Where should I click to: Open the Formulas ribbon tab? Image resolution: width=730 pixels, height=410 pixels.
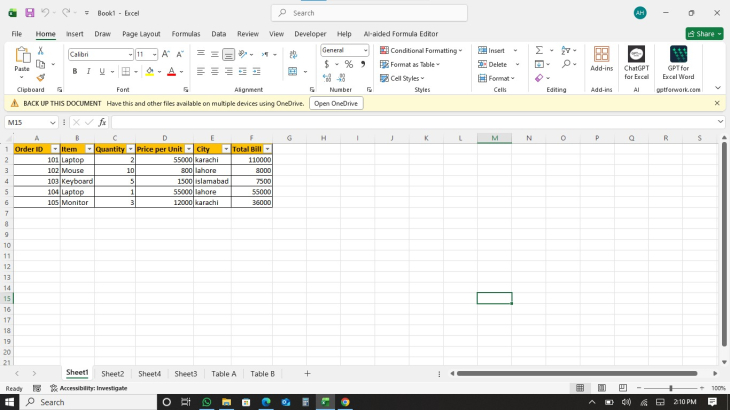pyautogui.click(x=185, y=33)
